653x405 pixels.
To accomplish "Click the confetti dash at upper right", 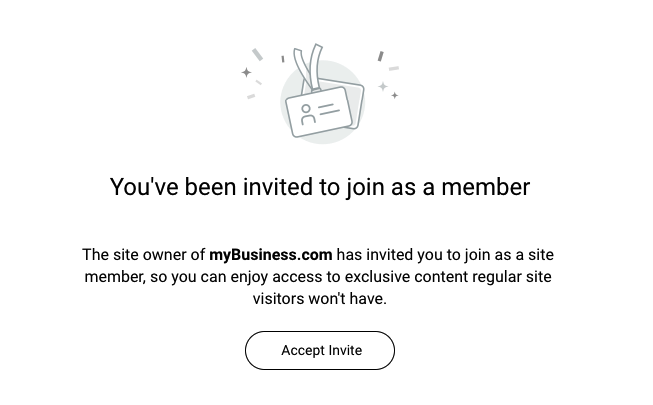I will tap(380, 56).
